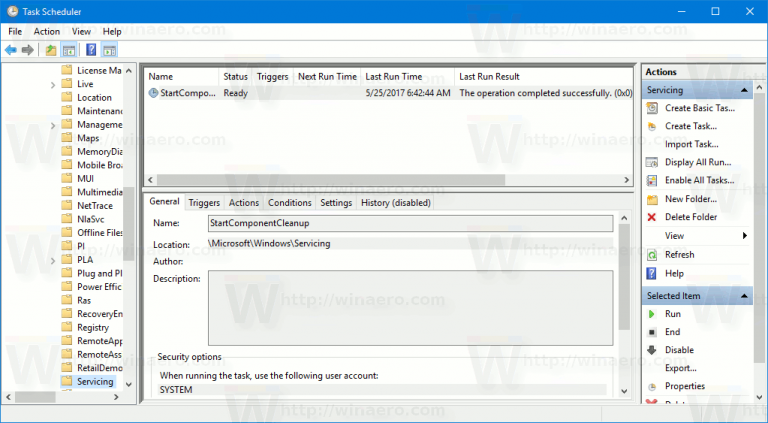Click Enable All Tasks History link

click(x=699, y=180)
